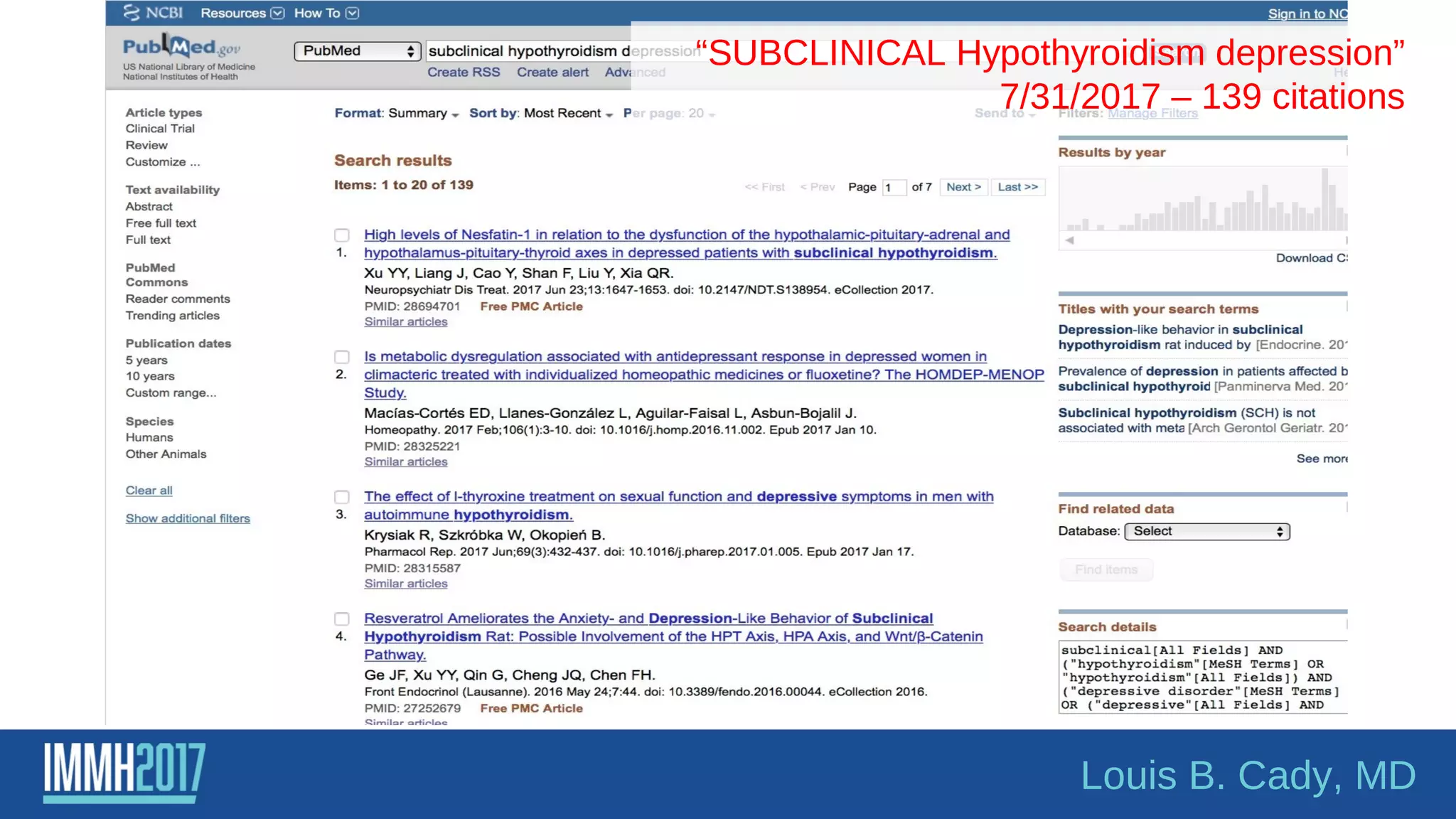Open Sort by Most Recent dropdown
This screenshot has height=819, width=1456.
540,113
